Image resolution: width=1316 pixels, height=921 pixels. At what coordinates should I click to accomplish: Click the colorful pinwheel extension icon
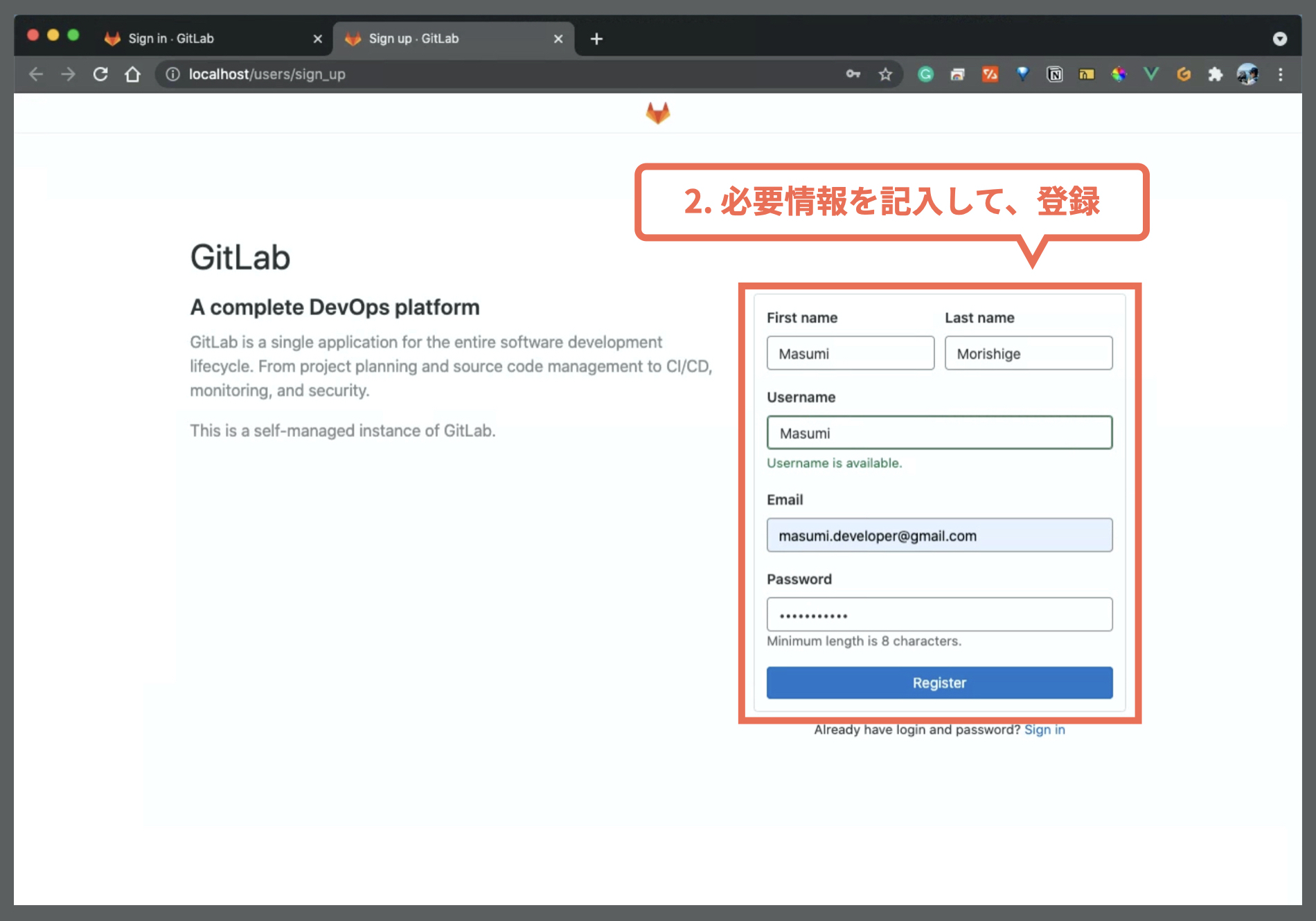[x=1119, y=74]
